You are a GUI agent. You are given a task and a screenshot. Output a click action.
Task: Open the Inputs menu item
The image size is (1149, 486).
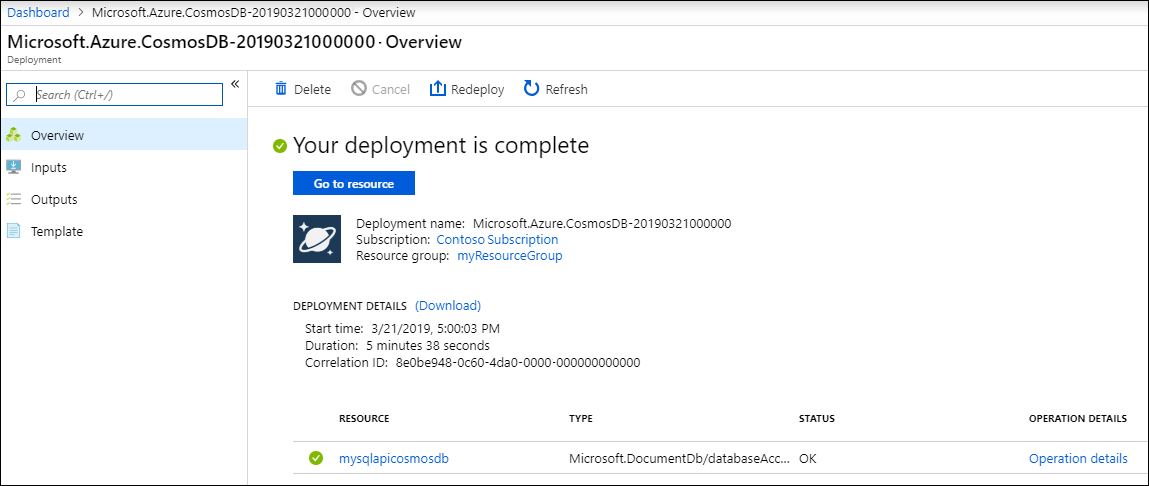[x=123, y=167]
